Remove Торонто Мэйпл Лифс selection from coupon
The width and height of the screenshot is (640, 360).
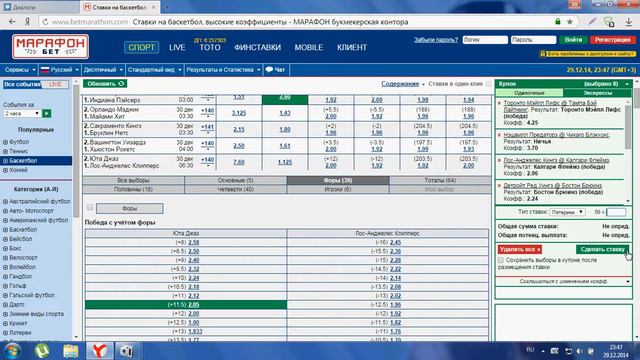499,103
